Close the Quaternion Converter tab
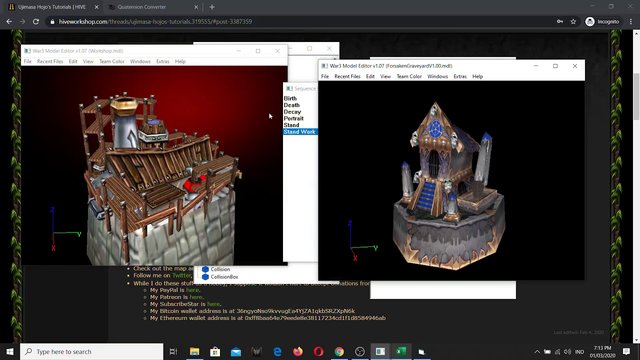Image resolution: width=640 pixels, height=360 pixels. coord(196,7)
